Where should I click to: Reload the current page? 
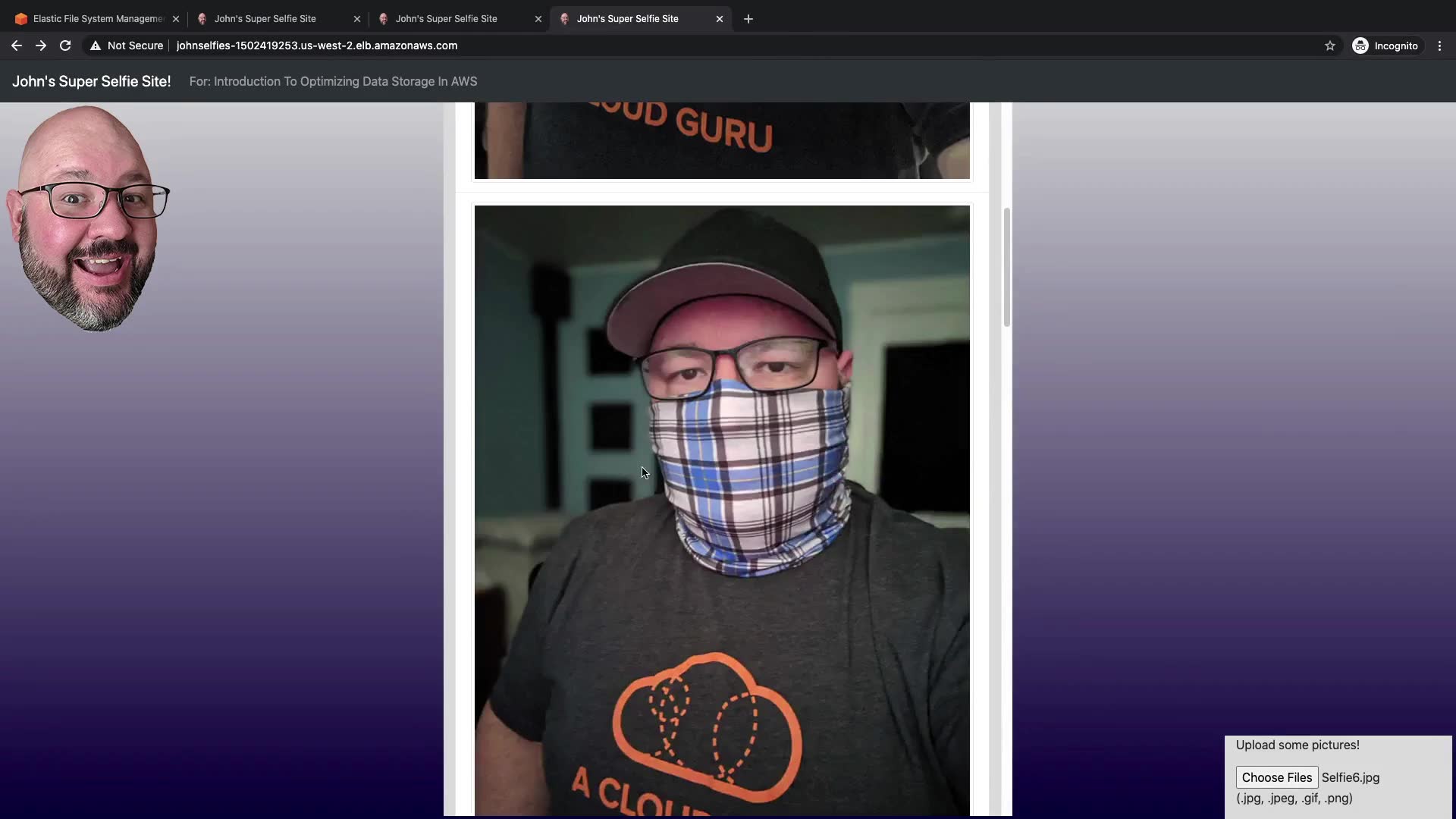[65, 45]
